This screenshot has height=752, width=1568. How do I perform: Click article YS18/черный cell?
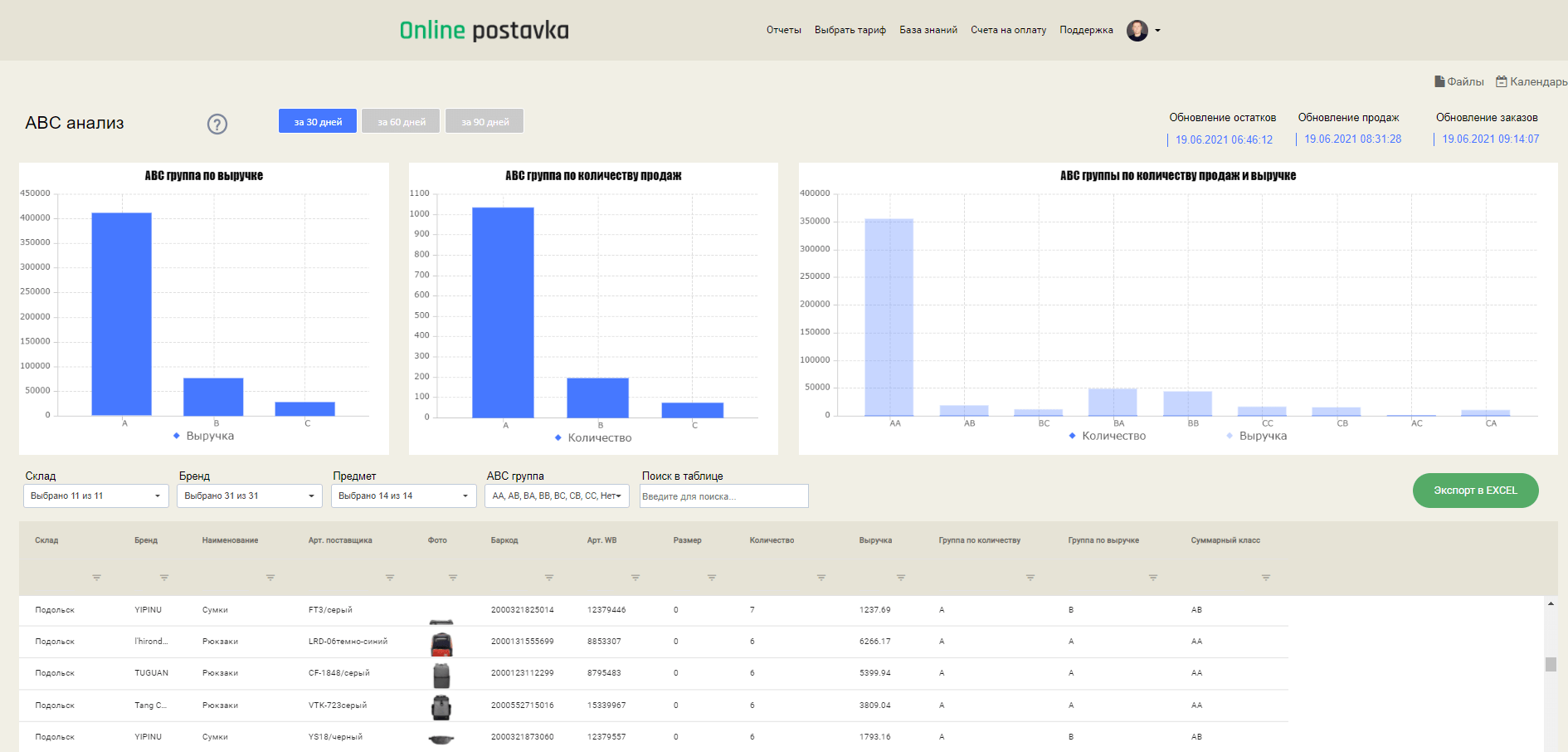pyautogui.click(x=335, y=737)
